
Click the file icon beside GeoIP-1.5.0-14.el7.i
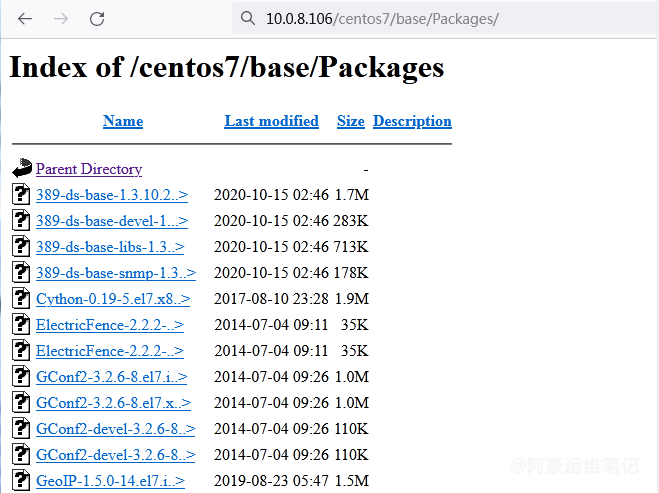coord(21,480)
